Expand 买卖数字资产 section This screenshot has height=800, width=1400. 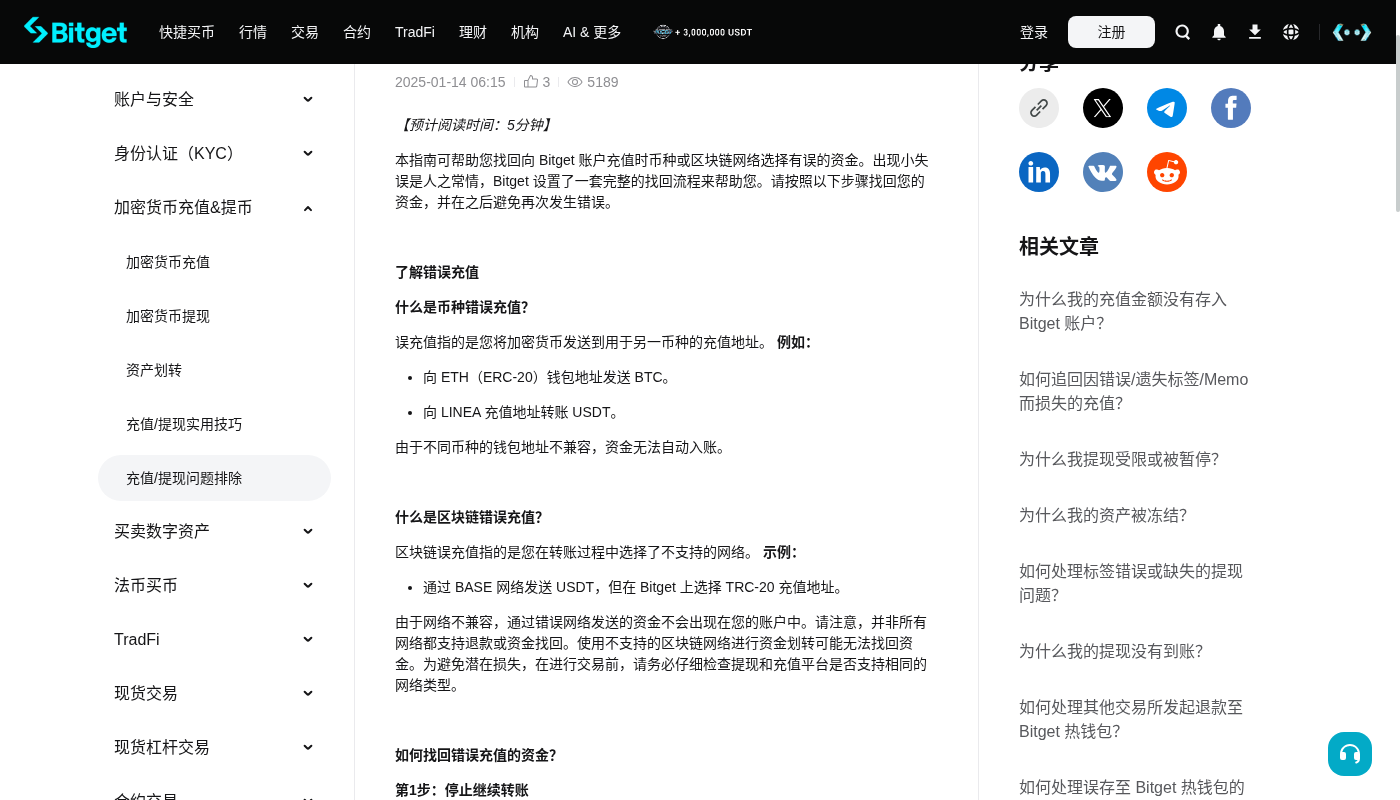click(x=214, y=531)
